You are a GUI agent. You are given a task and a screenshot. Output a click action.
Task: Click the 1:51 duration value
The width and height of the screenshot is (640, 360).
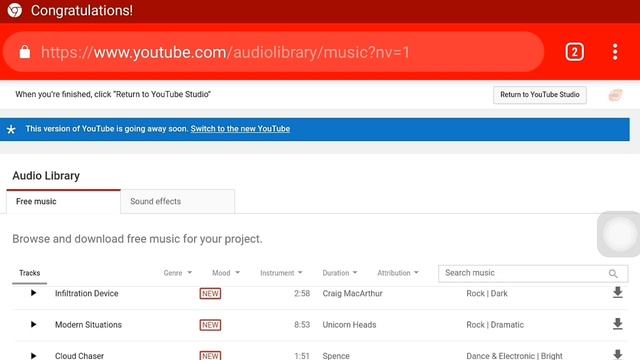coord(302,356)
